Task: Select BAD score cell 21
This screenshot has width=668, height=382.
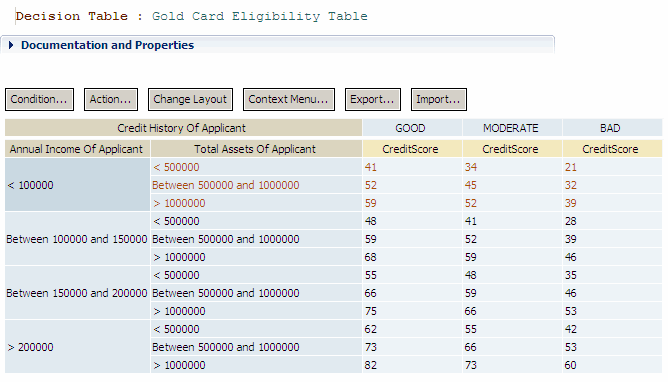Action: [612, 167]
